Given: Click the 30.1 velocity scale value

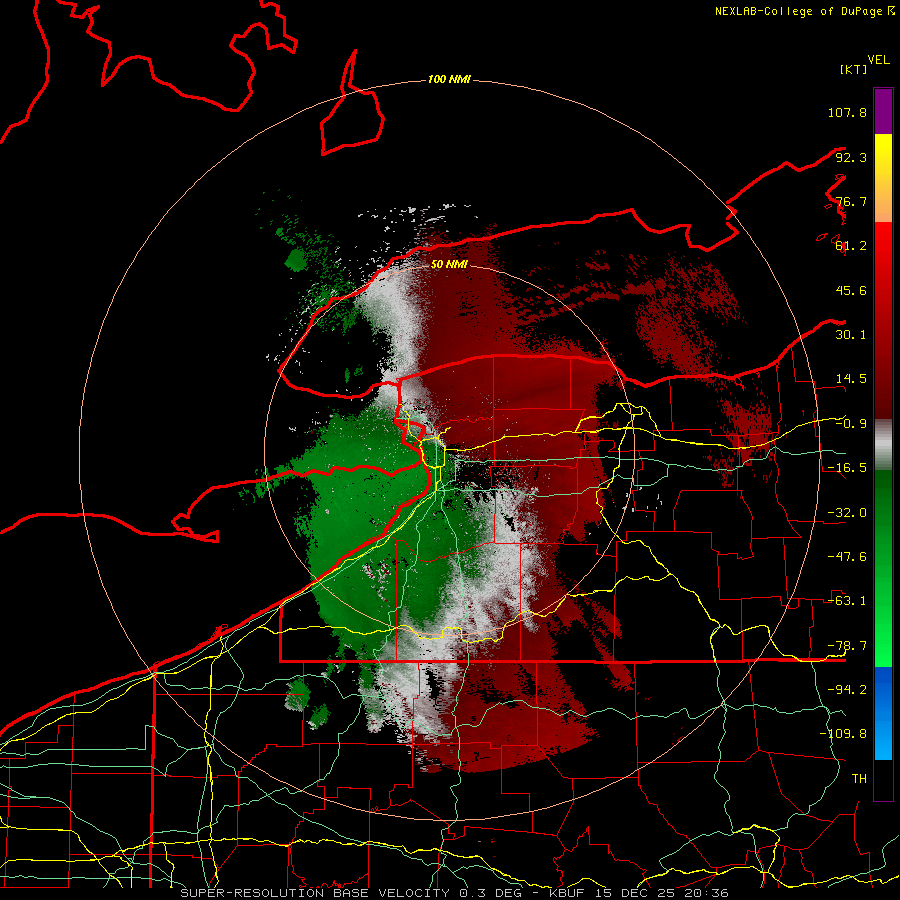Looking at the screenshot, I should pos(851,335).
